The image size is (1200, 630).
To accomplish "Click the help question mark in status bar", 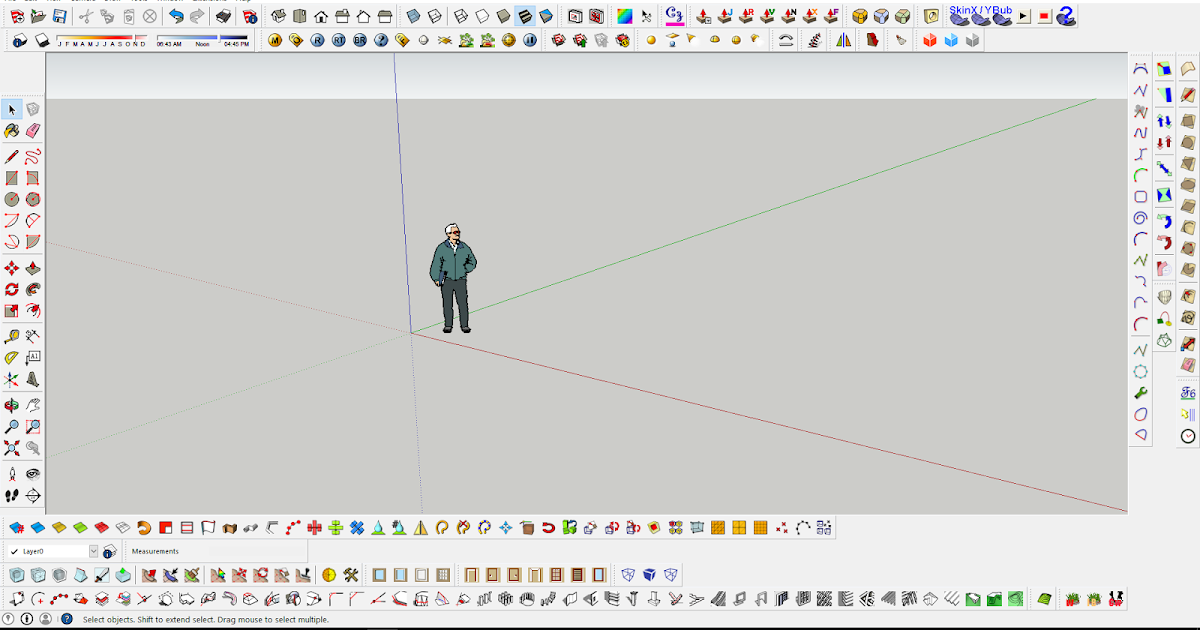I will [66, 618].
